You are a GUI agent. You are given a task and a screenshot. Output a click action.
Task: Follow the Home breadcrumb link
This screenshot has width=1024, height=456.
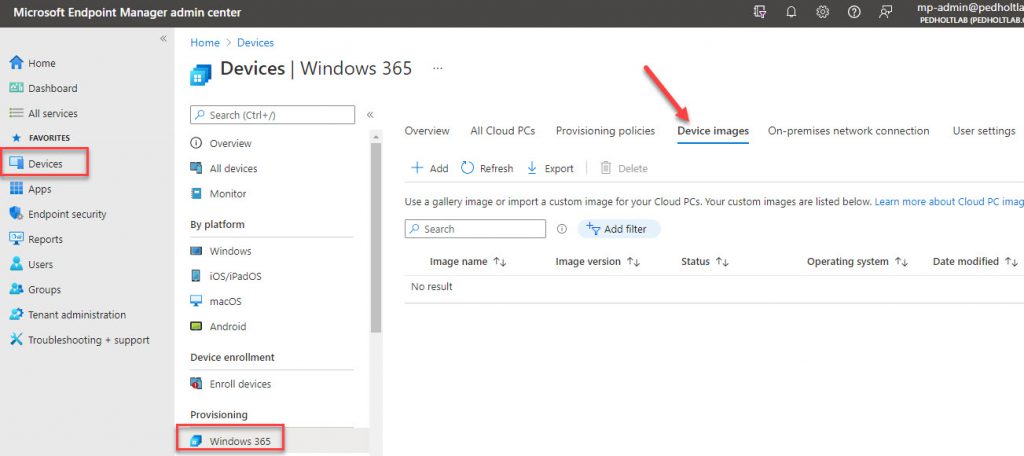pyautogui.click(x=205, y=42)
